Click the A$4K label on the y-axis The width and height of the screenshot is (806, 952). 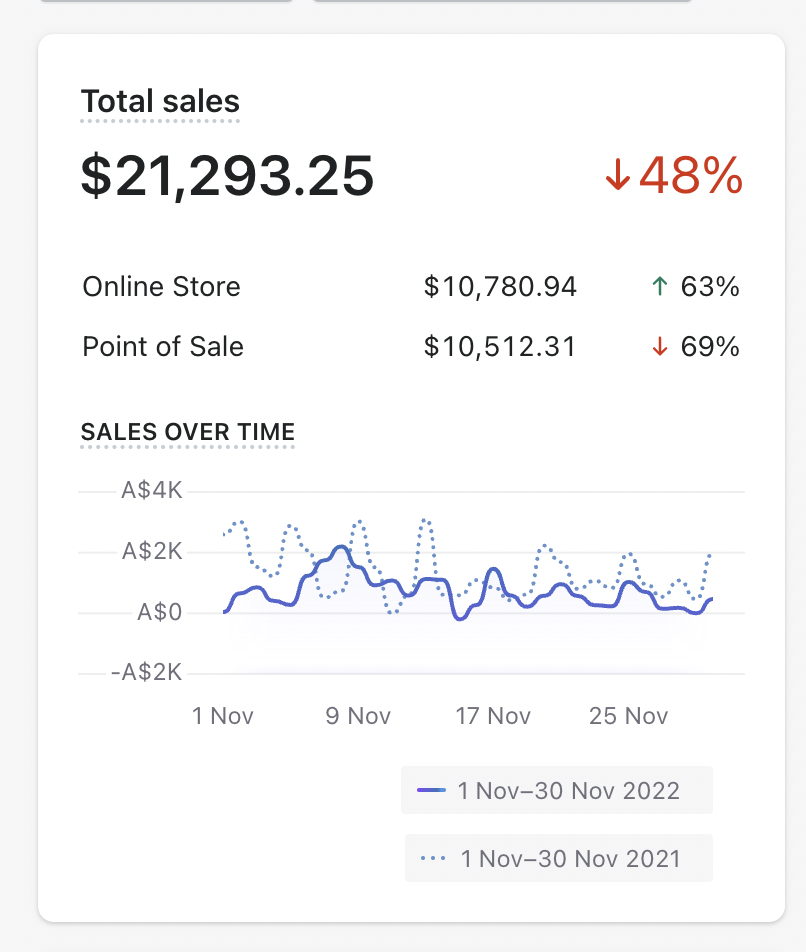(x=152, y=491)
